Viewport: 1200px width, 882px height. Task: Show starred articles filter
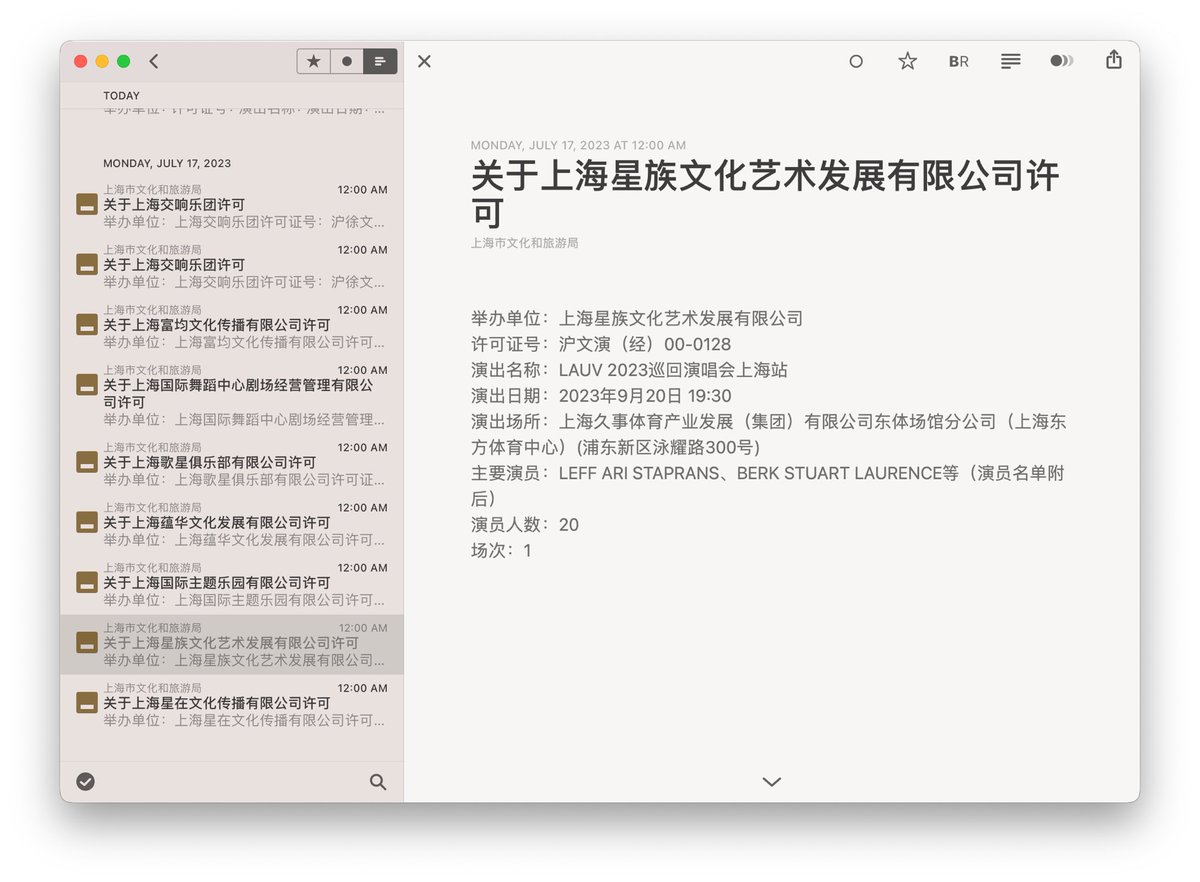pyautogui.click(x=314, y=61)
